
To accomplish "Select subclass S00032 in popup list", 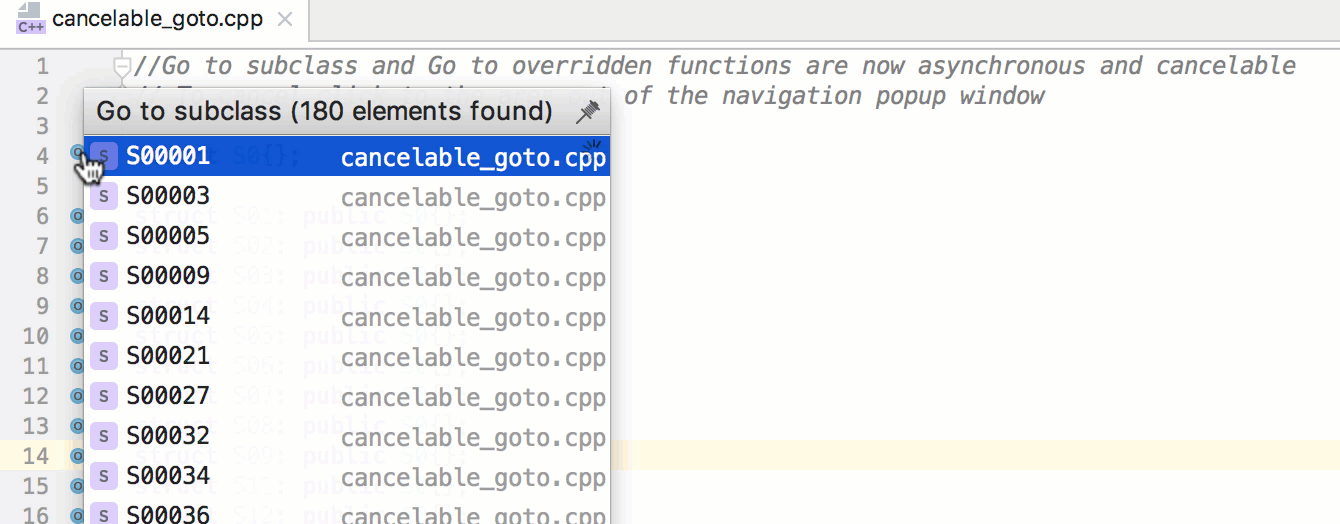I will 347,436.
